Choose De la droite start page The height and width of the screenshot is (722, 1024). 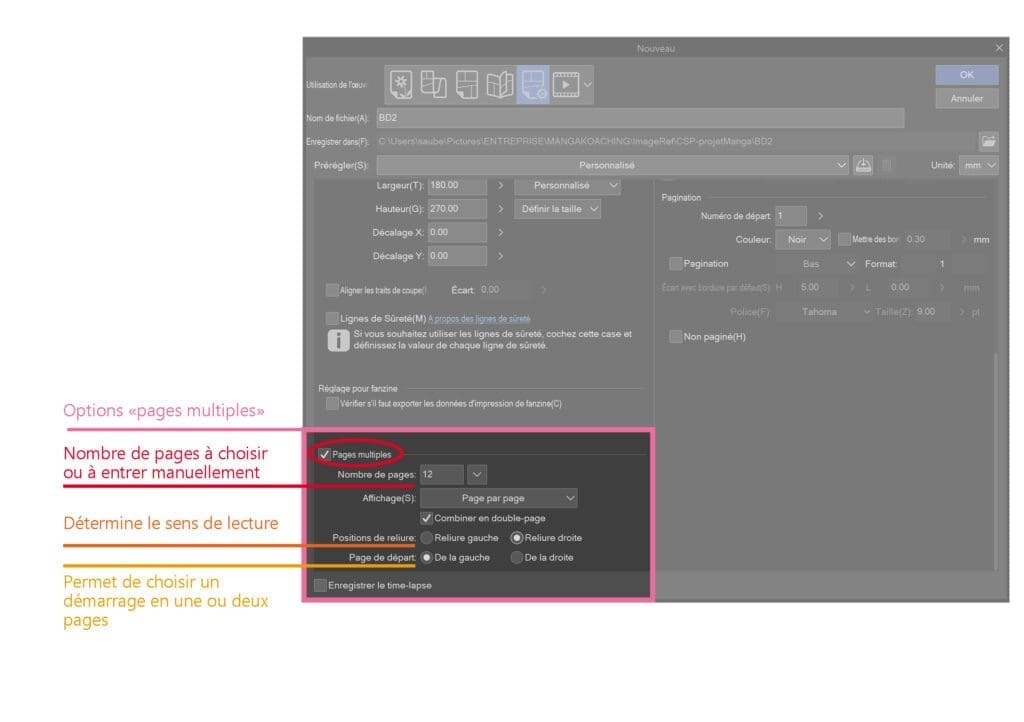tap(517, 557)
